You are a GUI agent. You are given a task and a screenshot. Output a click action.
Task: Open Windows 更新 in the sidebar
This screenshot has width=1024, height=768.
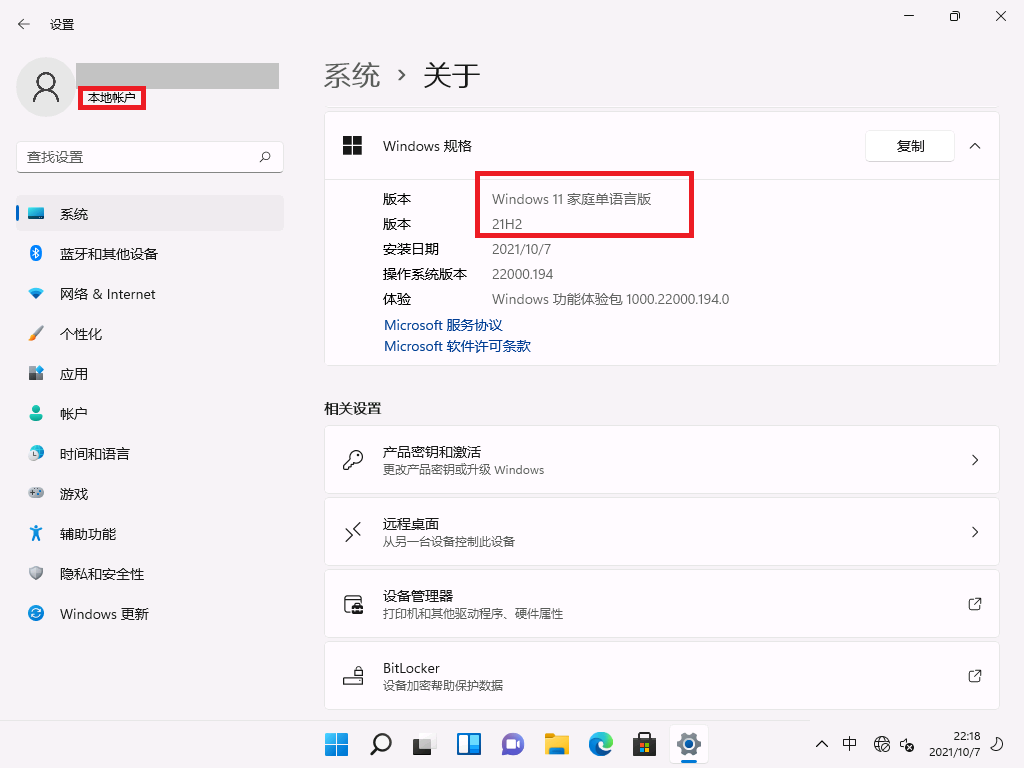pyautogui.click(x=150, y=614)
